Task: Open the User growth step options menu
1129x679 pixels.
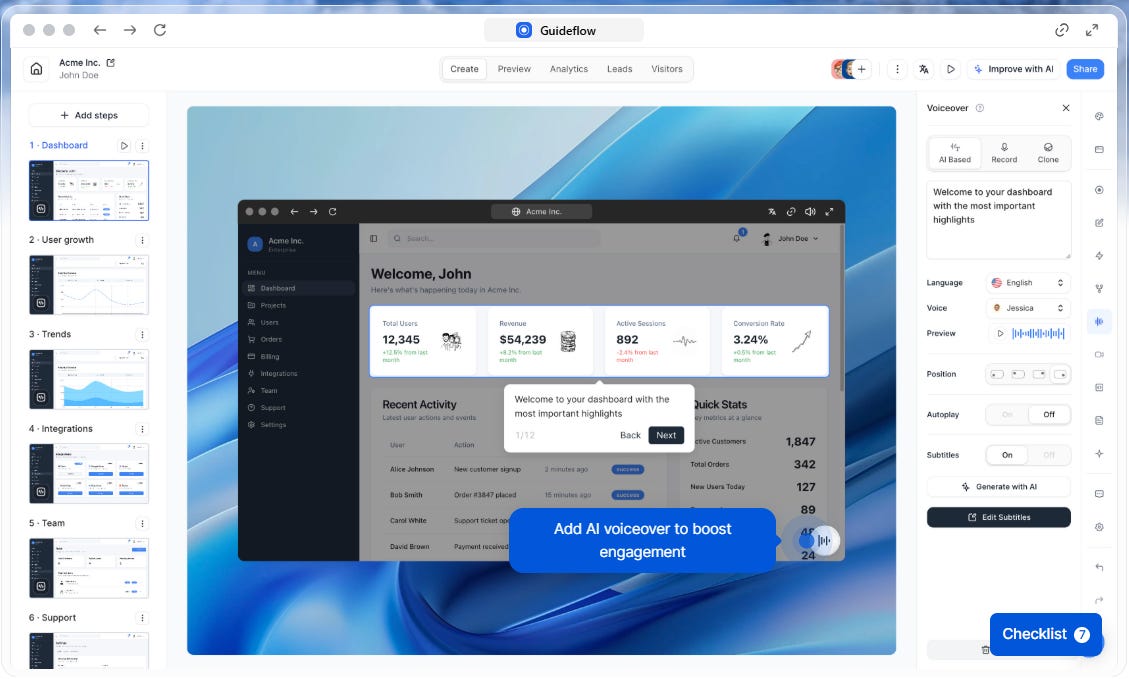Action: 142,240
